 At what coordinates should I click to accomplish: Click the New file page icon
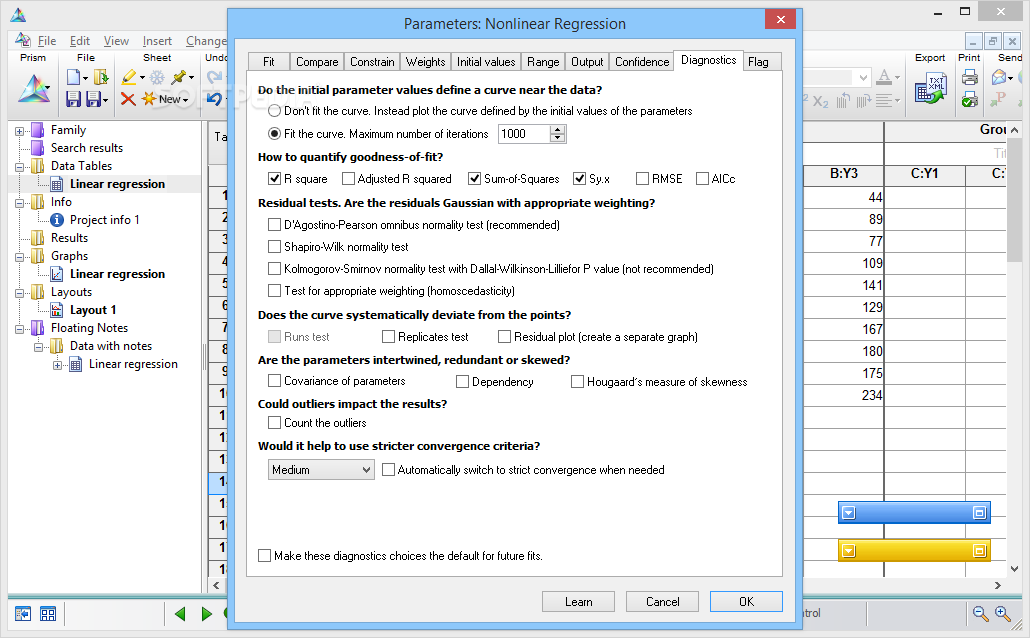point(73,77)
